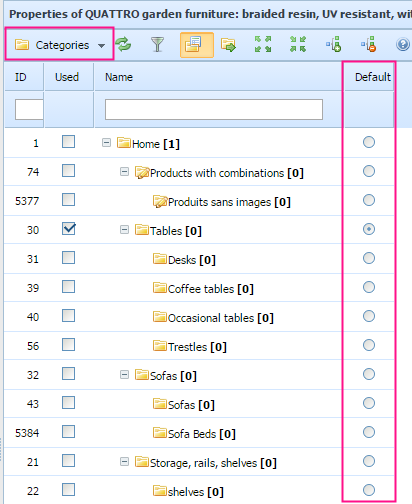Check the Used box for Home
The height and width of the screenshot is (504, 412).
point(68,142)
